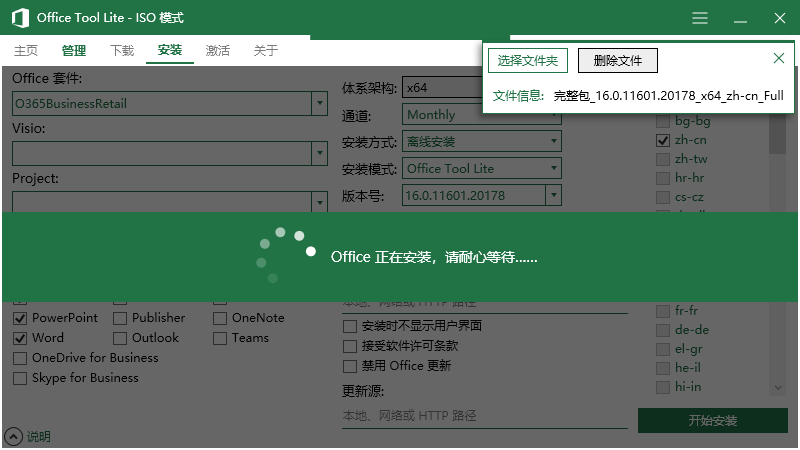Viewport: 800px width, 450px height.
Task: Check the hi-in language checkbox
Action: pyautogui.click(x=663, y=387)
